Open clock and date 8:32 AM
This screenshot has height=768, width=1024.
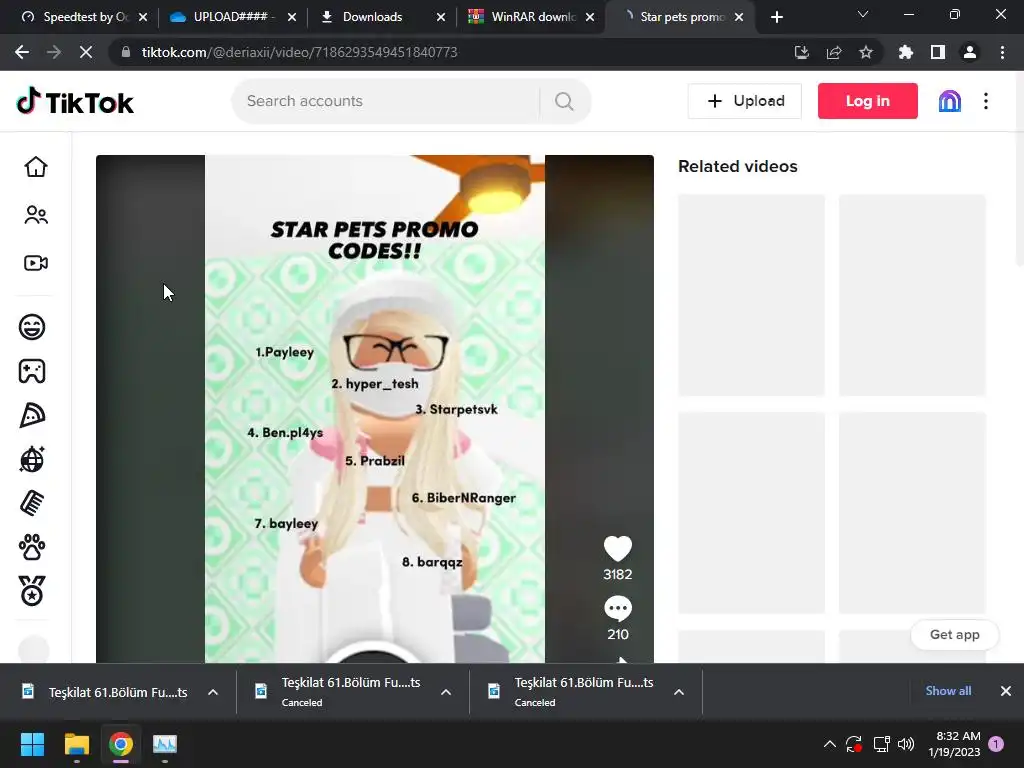[x=954, y=744]
